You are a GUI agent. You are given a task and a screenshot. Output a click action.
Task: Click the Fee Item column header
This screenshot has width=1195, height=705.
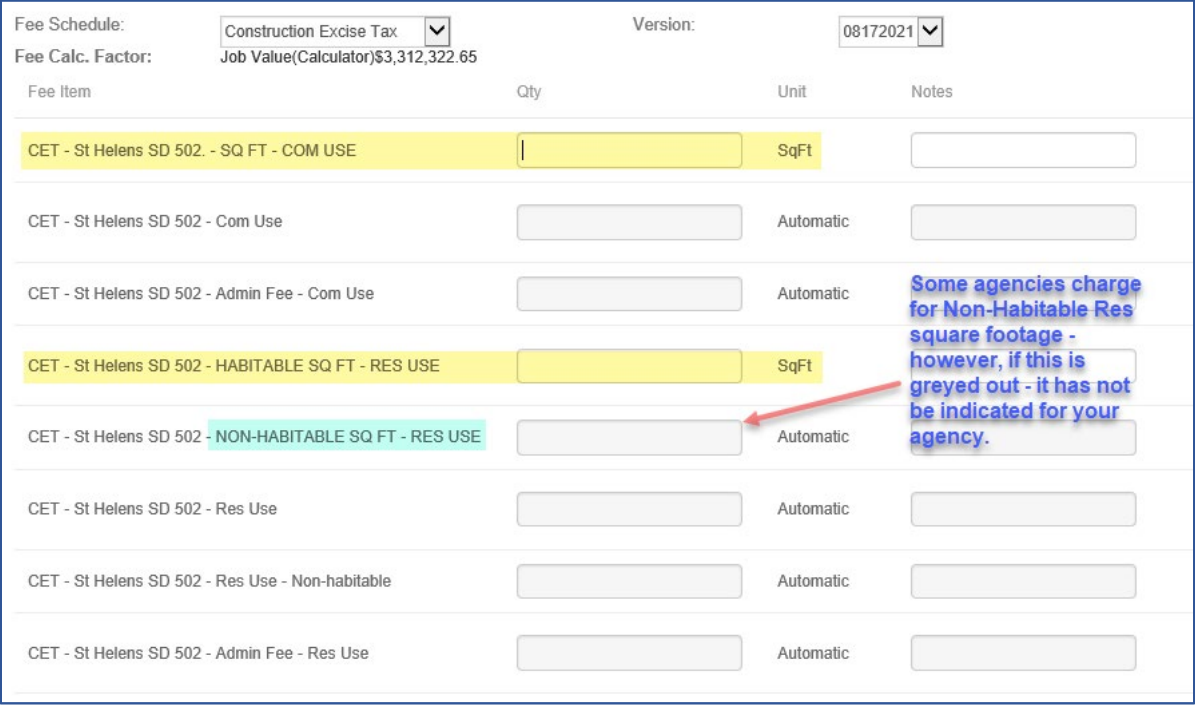(59, 92)
